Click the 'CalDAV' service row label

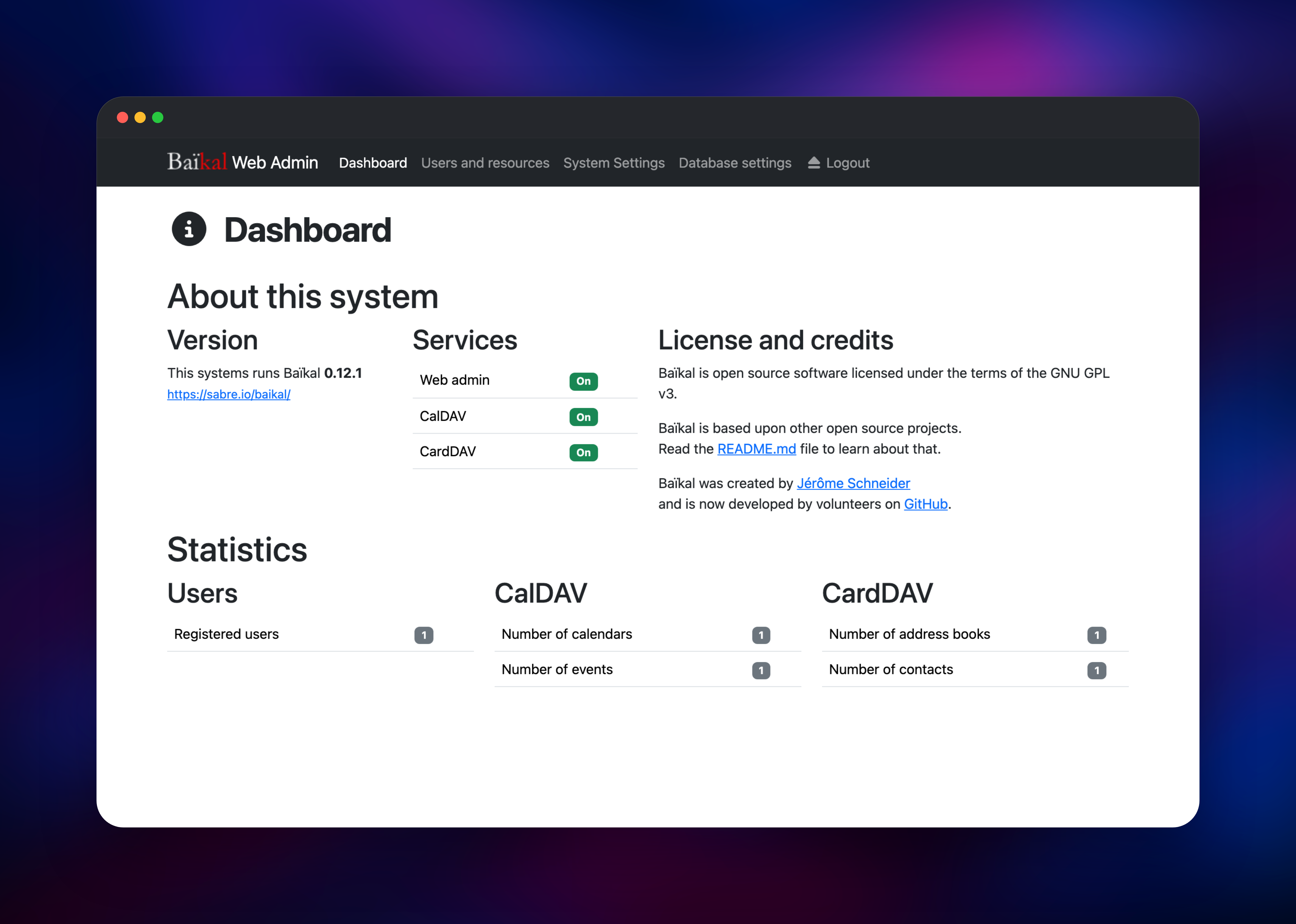click(x=443, y=416)
